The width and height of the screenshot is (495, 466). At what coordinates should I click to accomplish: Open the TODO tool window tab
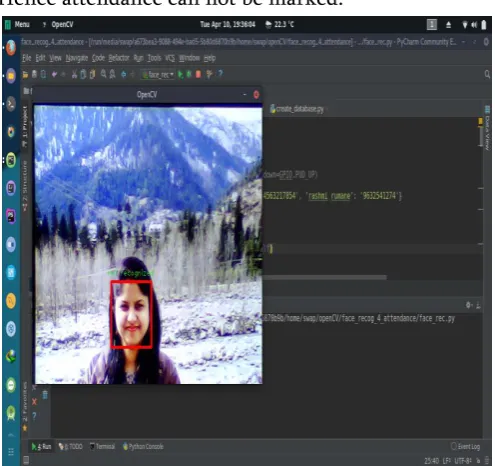coord(70,447)
